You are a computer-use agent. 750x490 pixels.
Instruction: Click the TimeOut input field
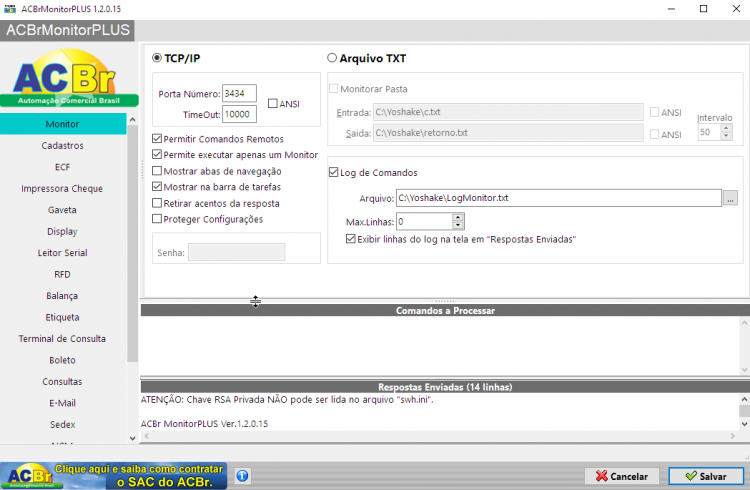click(239, 114)
